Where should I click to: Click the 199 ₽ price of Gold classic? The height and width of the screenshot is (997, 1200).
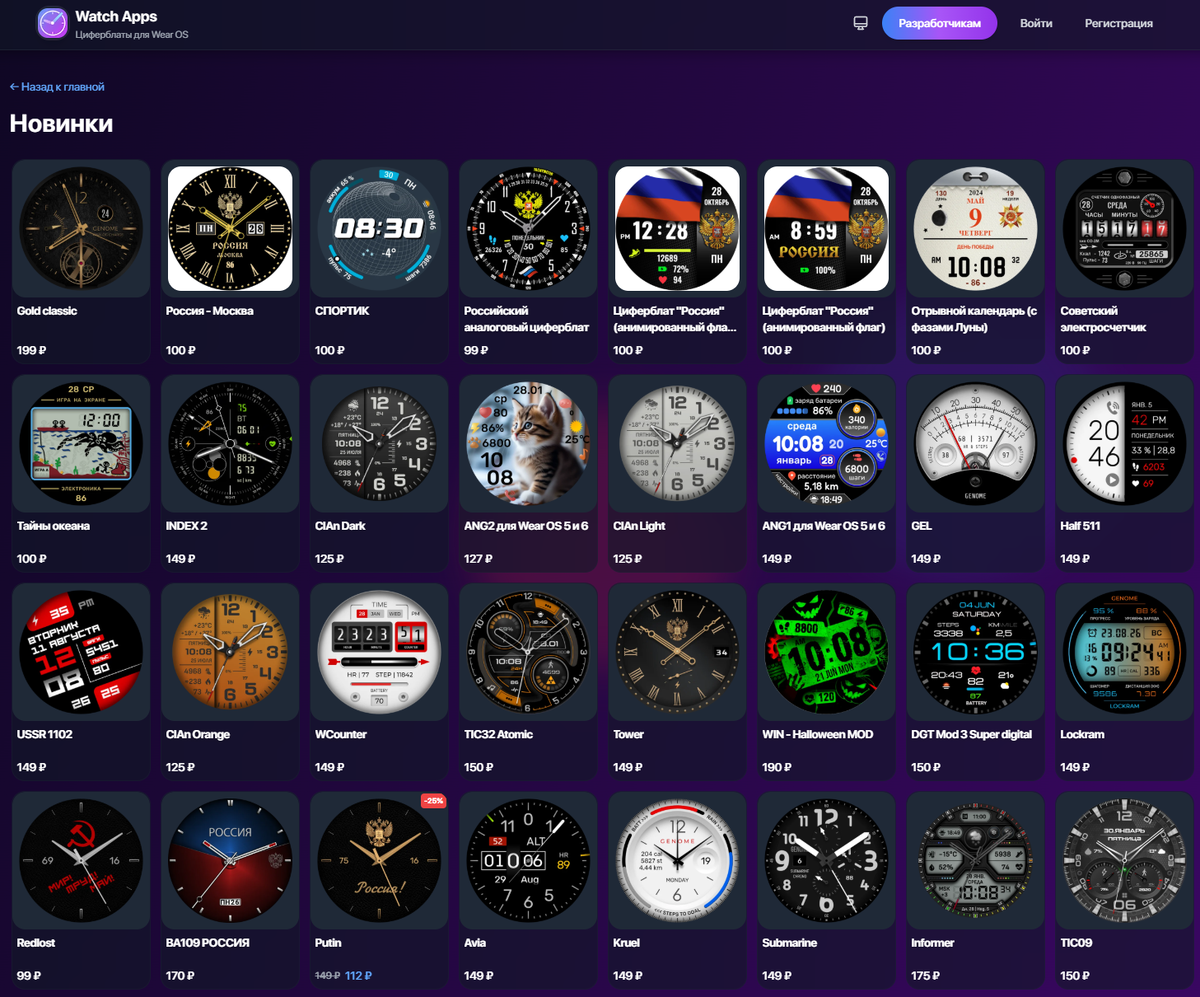pos(32,351)
